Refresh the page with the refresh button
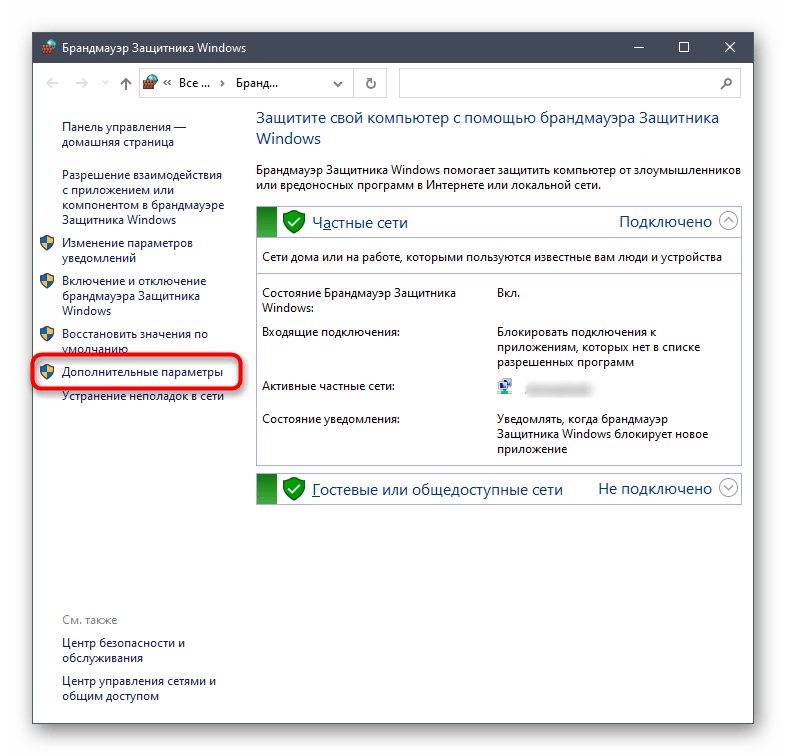Viewport: 786px width, 756px height. [370, 83]
